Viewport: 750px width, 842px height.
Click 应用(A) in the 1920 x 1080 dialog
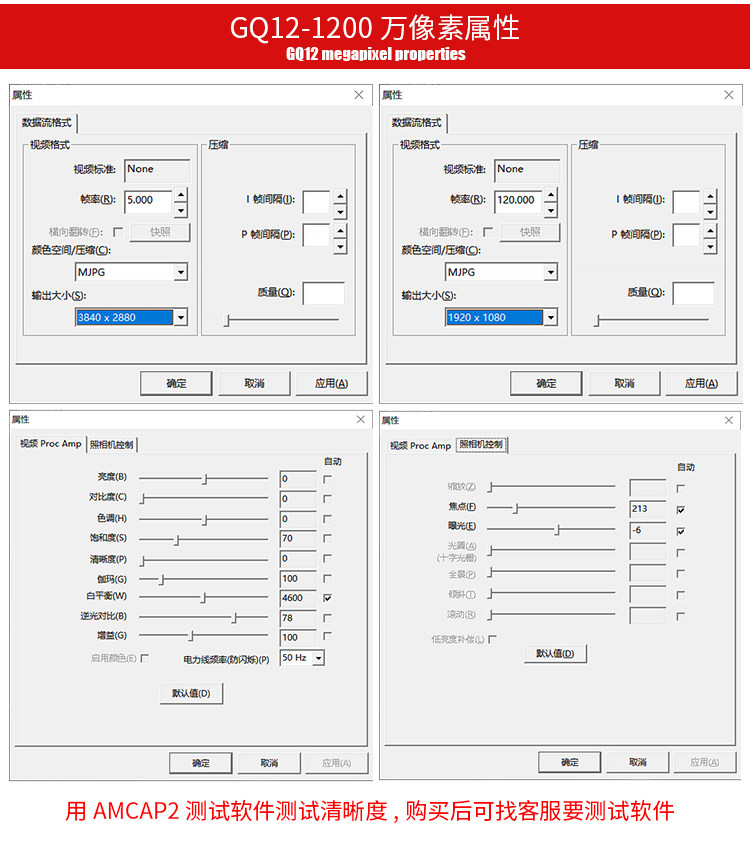702,383
